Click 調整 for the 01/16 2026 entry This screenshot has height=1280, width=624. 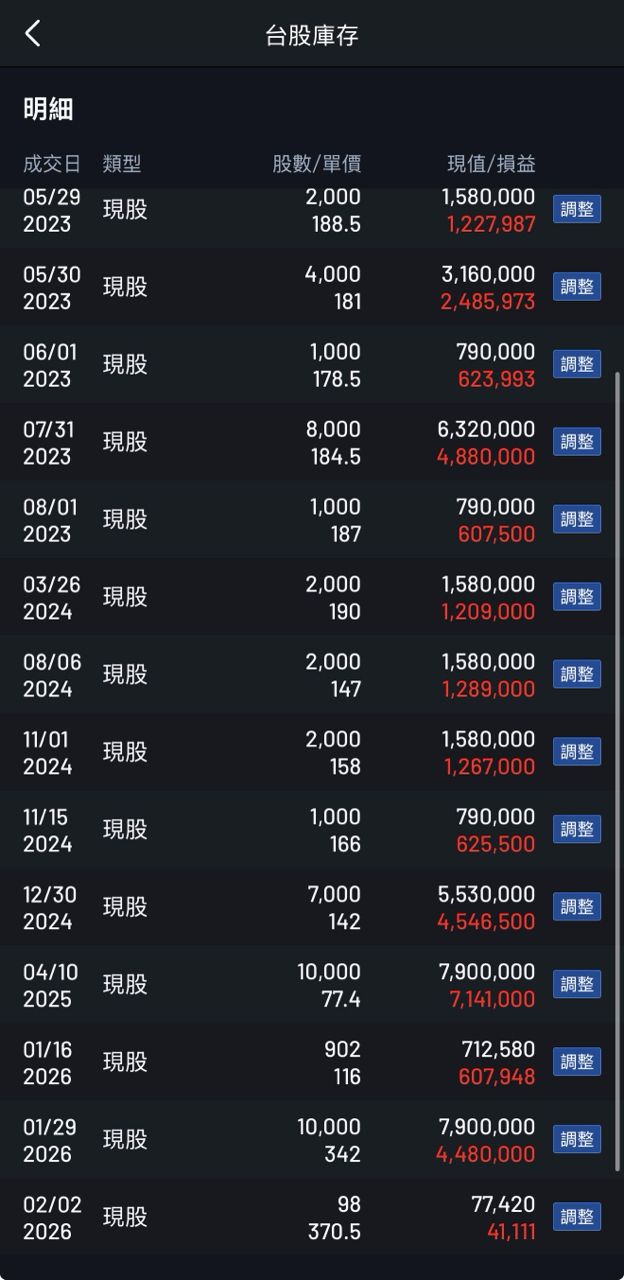pos(577,1062)
